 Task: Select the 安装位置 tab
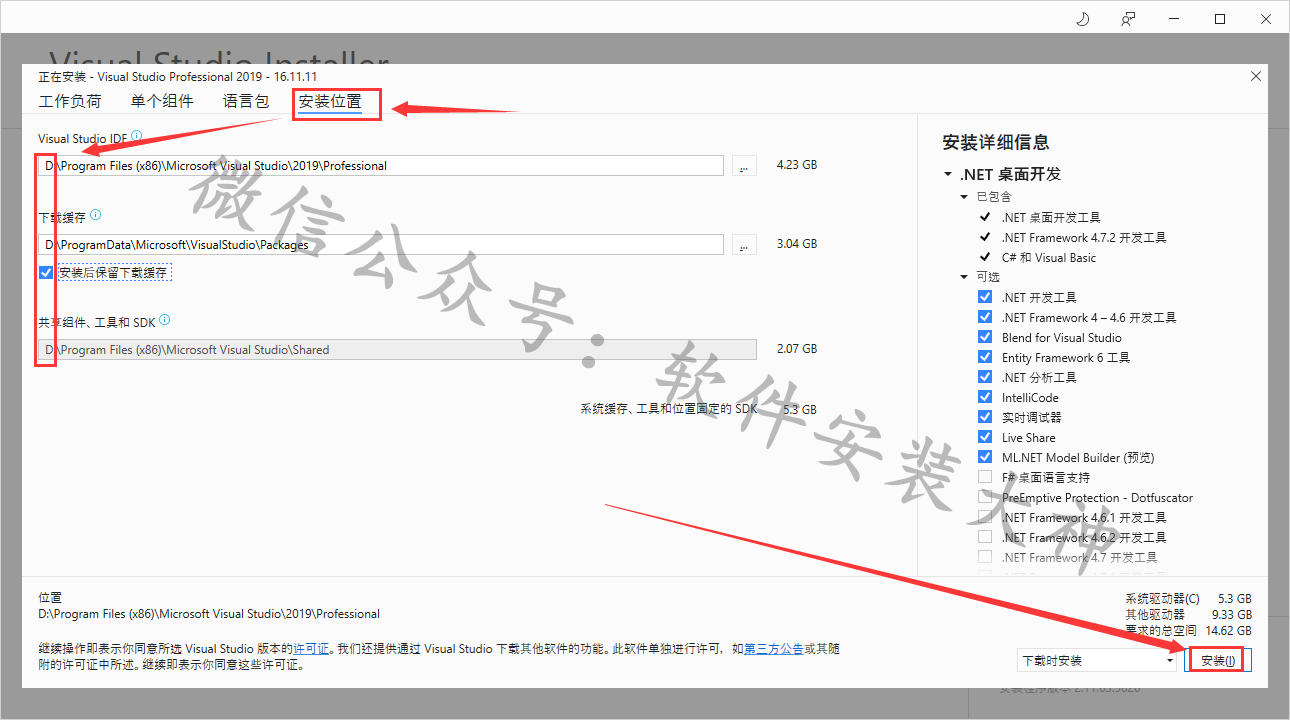click(330, 101)
